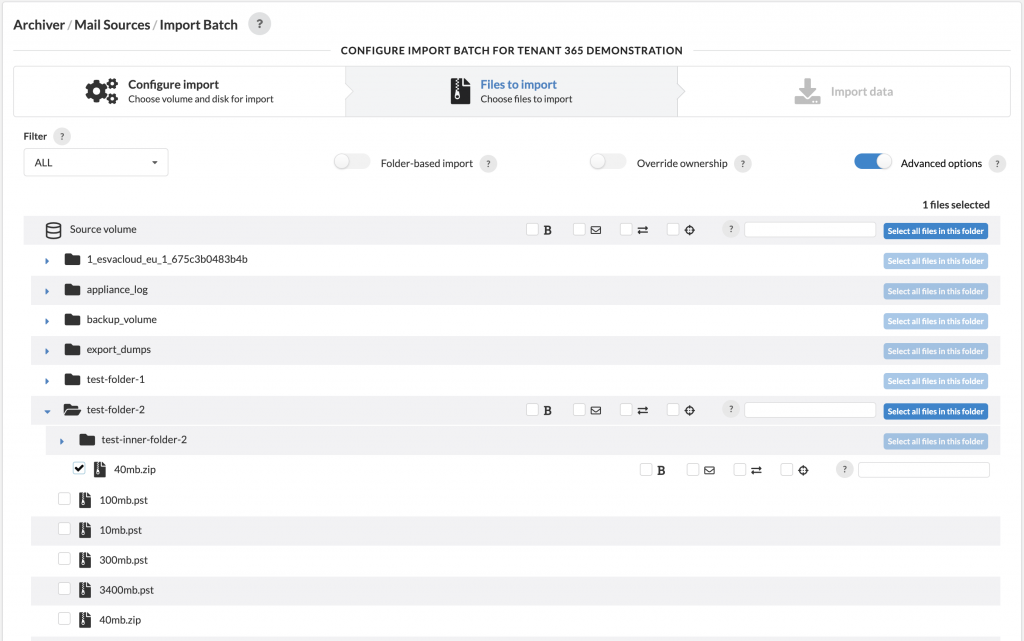Expand the export_dumps folder arrow
Viewport: 1024px width, 641px height.
point(47,351)
